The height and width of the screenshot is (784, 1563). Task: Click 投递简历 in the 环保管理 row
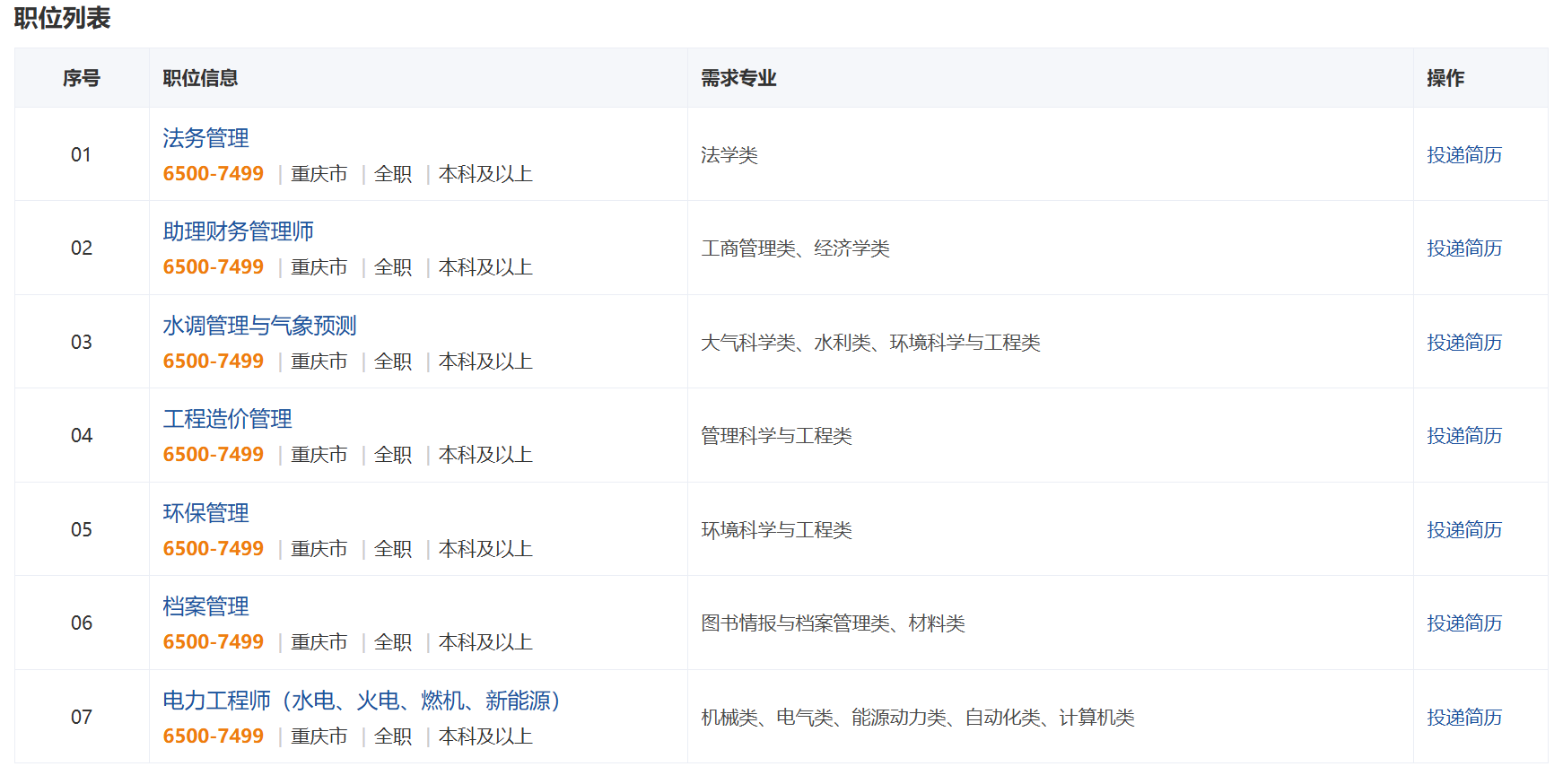[1463, 530]
